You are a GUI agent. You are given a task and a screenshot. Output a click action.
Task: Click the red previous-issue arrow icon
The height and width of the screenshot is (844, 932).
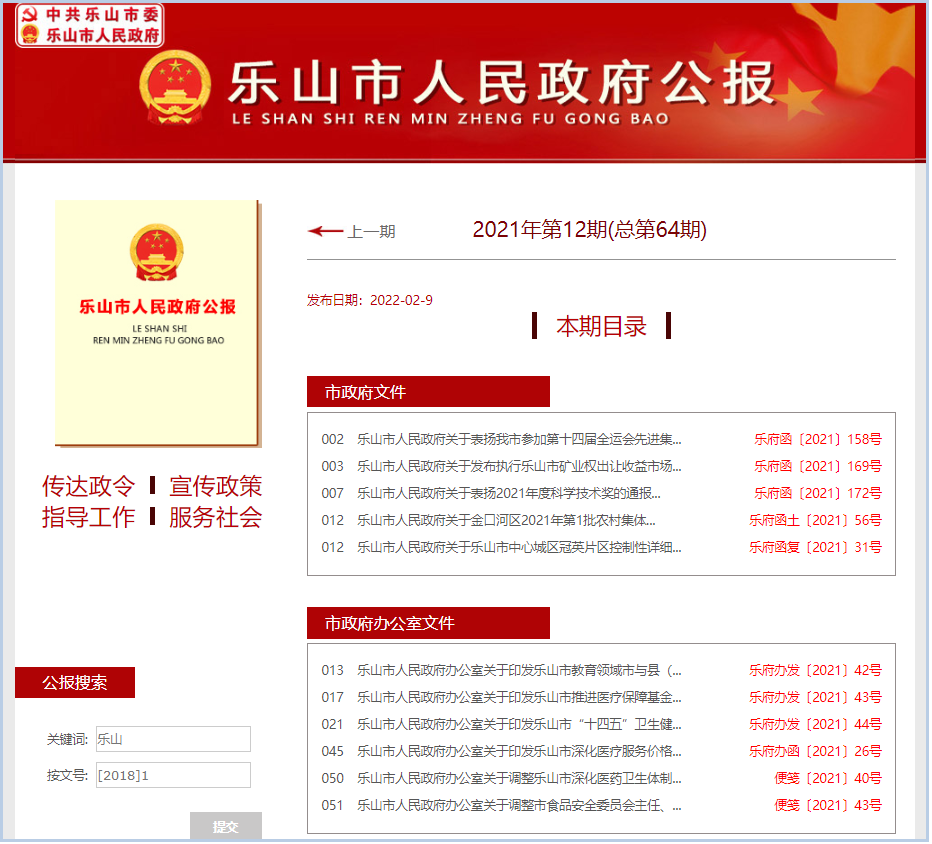click(325, 231)
